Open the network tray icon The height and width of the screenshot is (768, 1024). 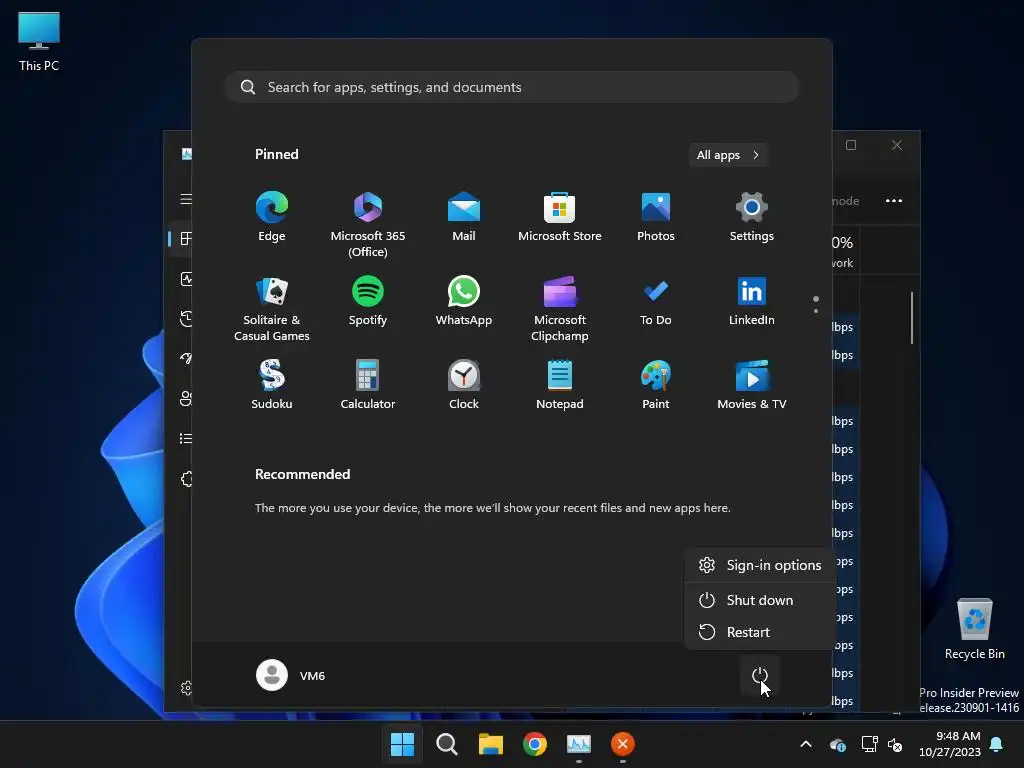pos(869,744)
